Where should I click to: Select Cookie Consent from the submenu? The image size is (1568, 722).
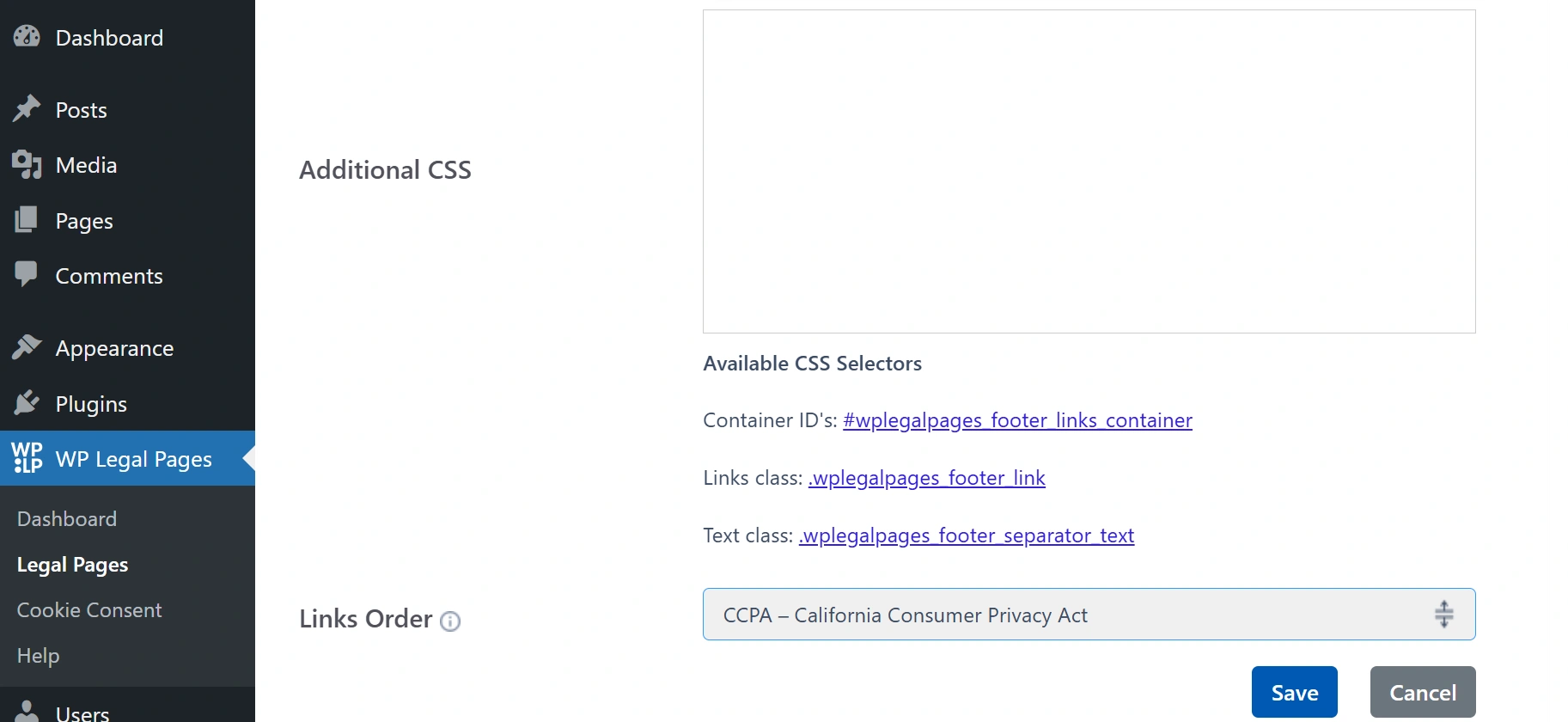coord(88,610)
